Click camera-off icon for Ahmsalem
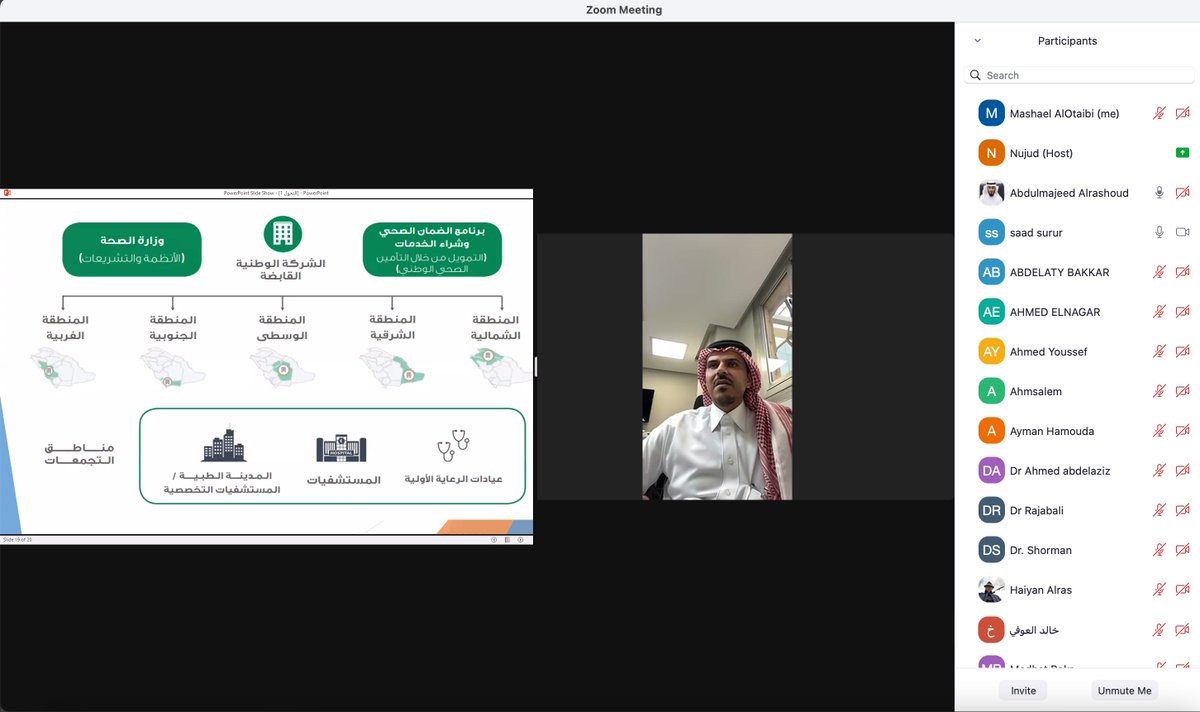The height and width of the screenshot is (712, 1200). point(1182,391)
